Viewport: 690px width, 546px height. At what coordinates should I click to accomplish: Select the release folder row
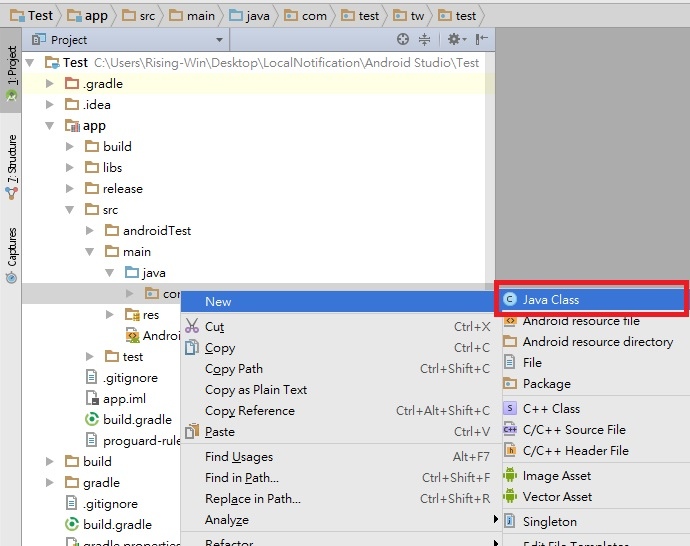[x=114, y=189]
